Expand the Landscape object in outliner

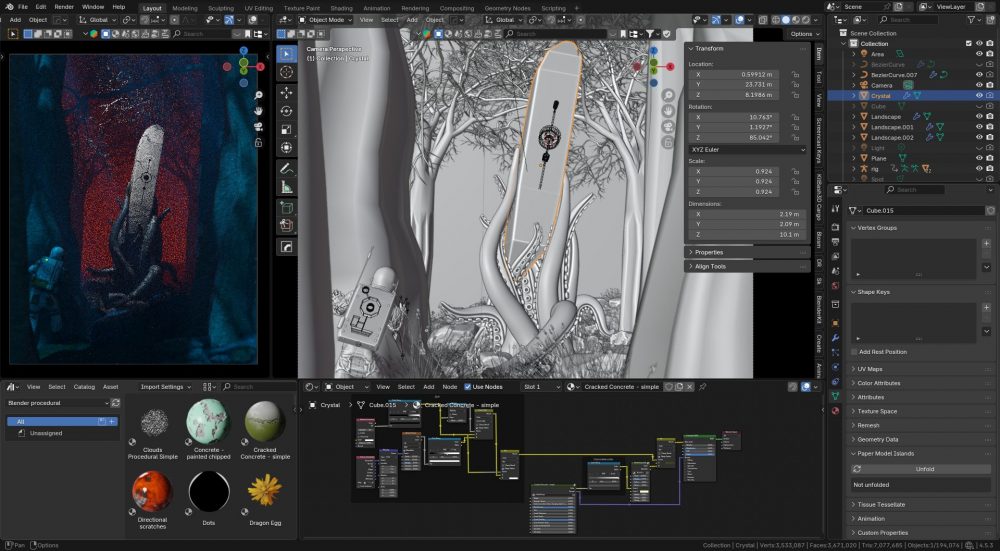[x=854, y=117]
